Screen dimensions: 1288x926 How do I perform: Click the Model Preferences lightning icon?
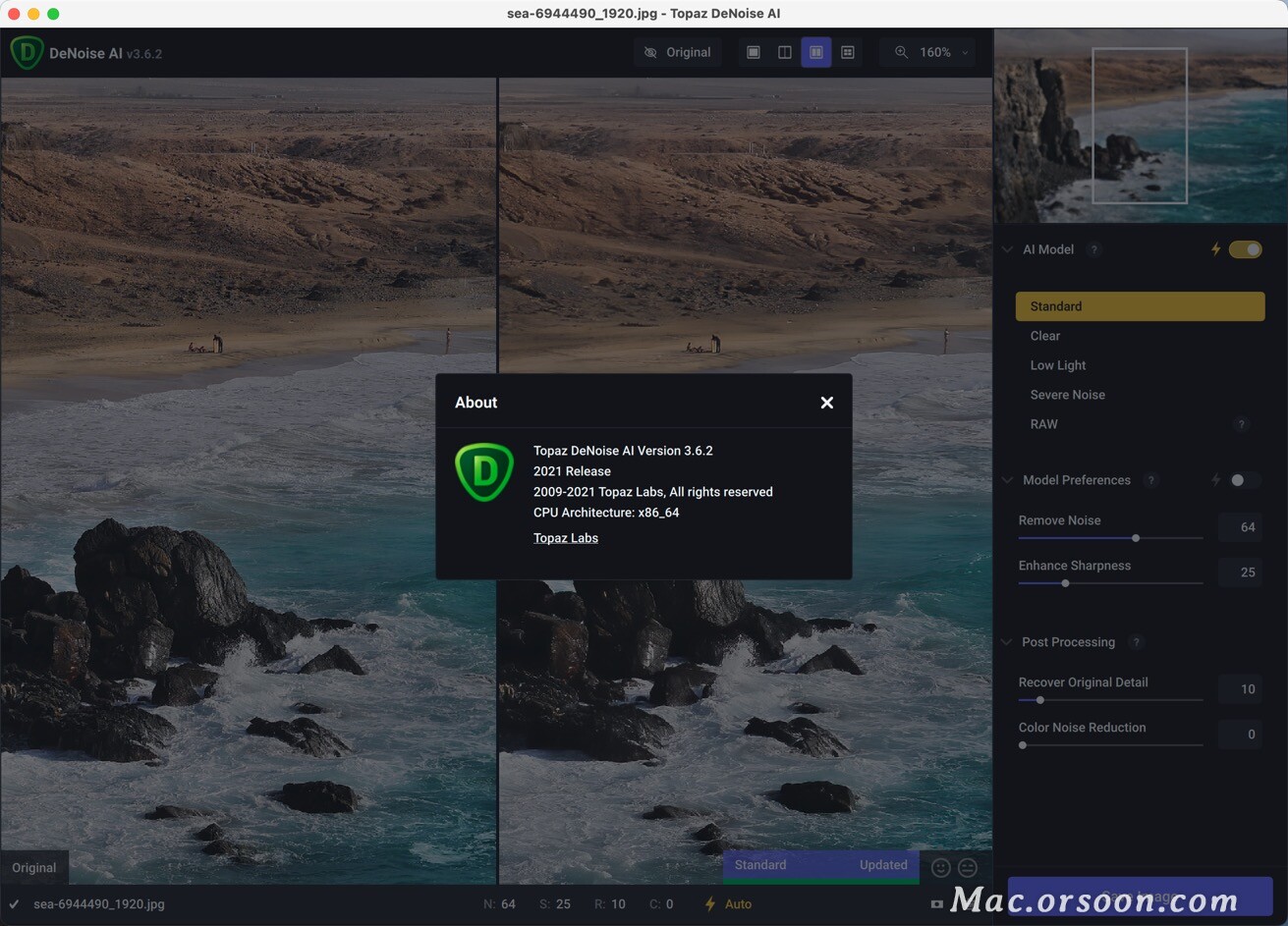point(1215,480)
